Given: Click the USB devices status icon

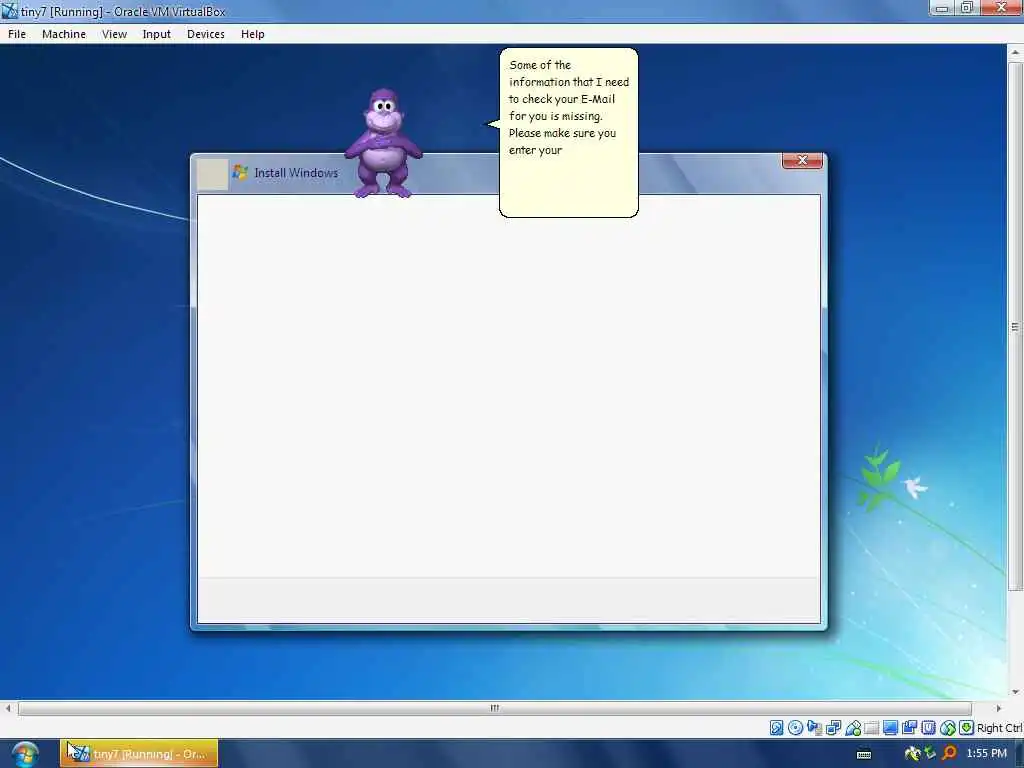Looking at the screenshot, I should click(x=853, y=728).
